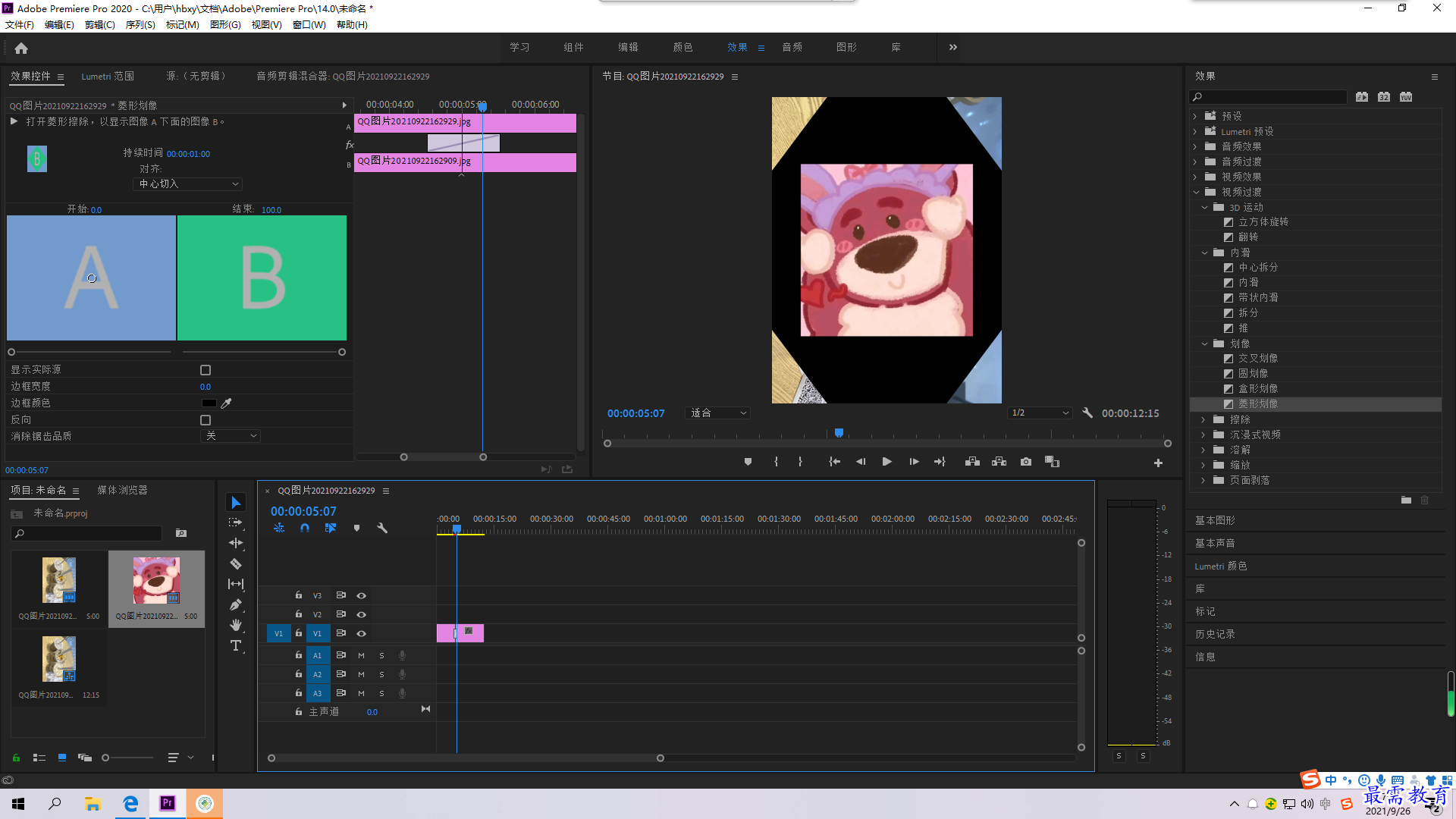
Task: Select the Track Select Forward tool
Action: [x=236, y=522]
